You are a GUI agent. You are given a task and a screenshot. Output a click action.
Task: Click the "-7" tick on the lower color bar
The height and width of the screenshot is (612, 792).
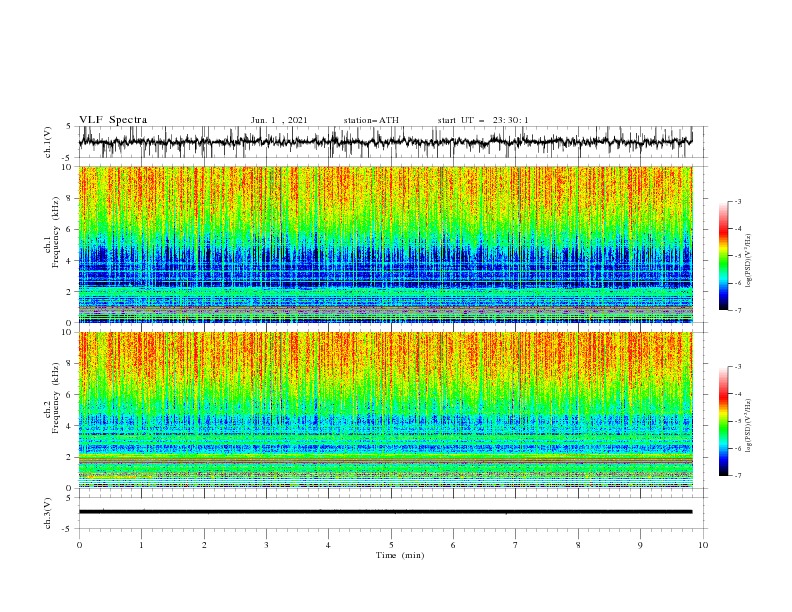pos(737,475)
